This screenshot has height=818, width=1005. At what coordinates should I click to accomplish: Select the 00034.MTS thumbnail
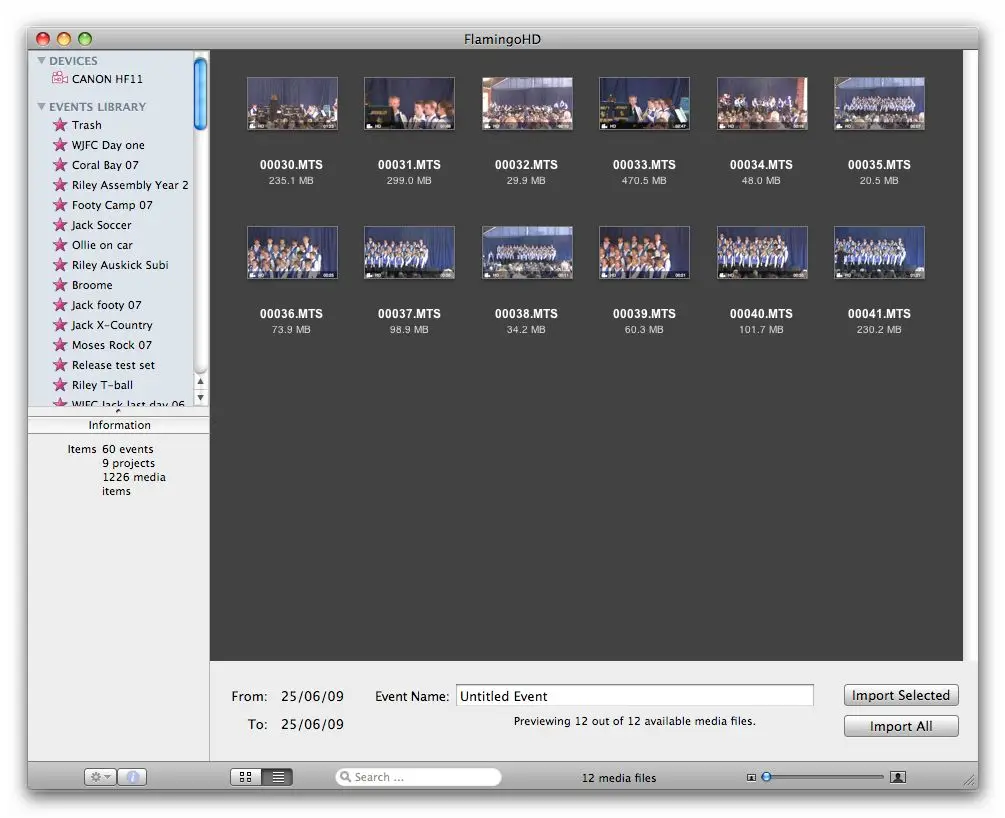pyautogui.click(x=762, y=103)
